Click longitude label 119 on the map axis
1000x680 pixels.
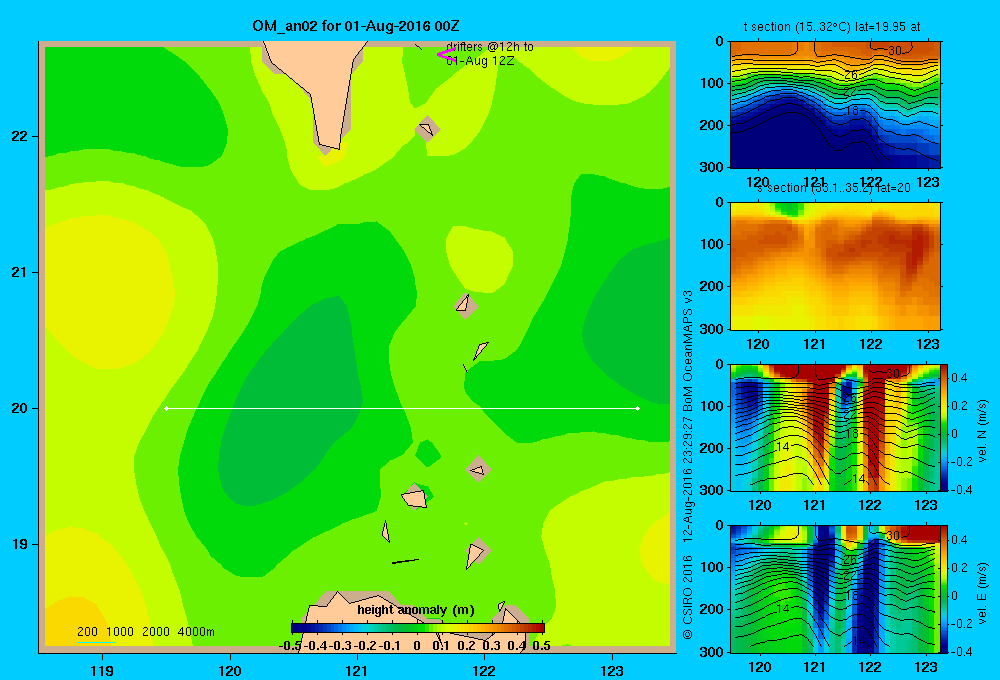click(102, 670)
